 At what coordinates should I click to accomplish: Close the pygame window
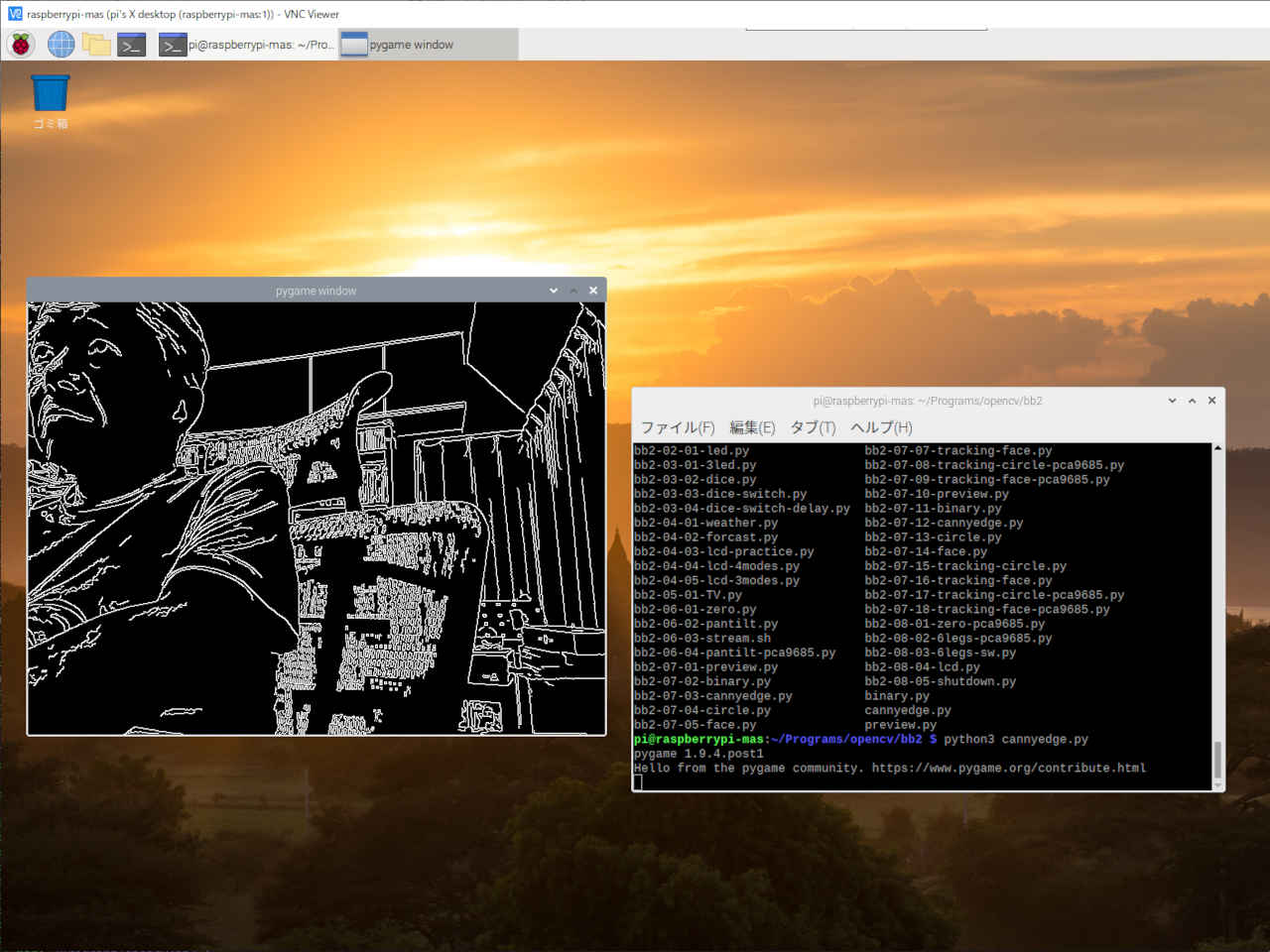[593, 291]
